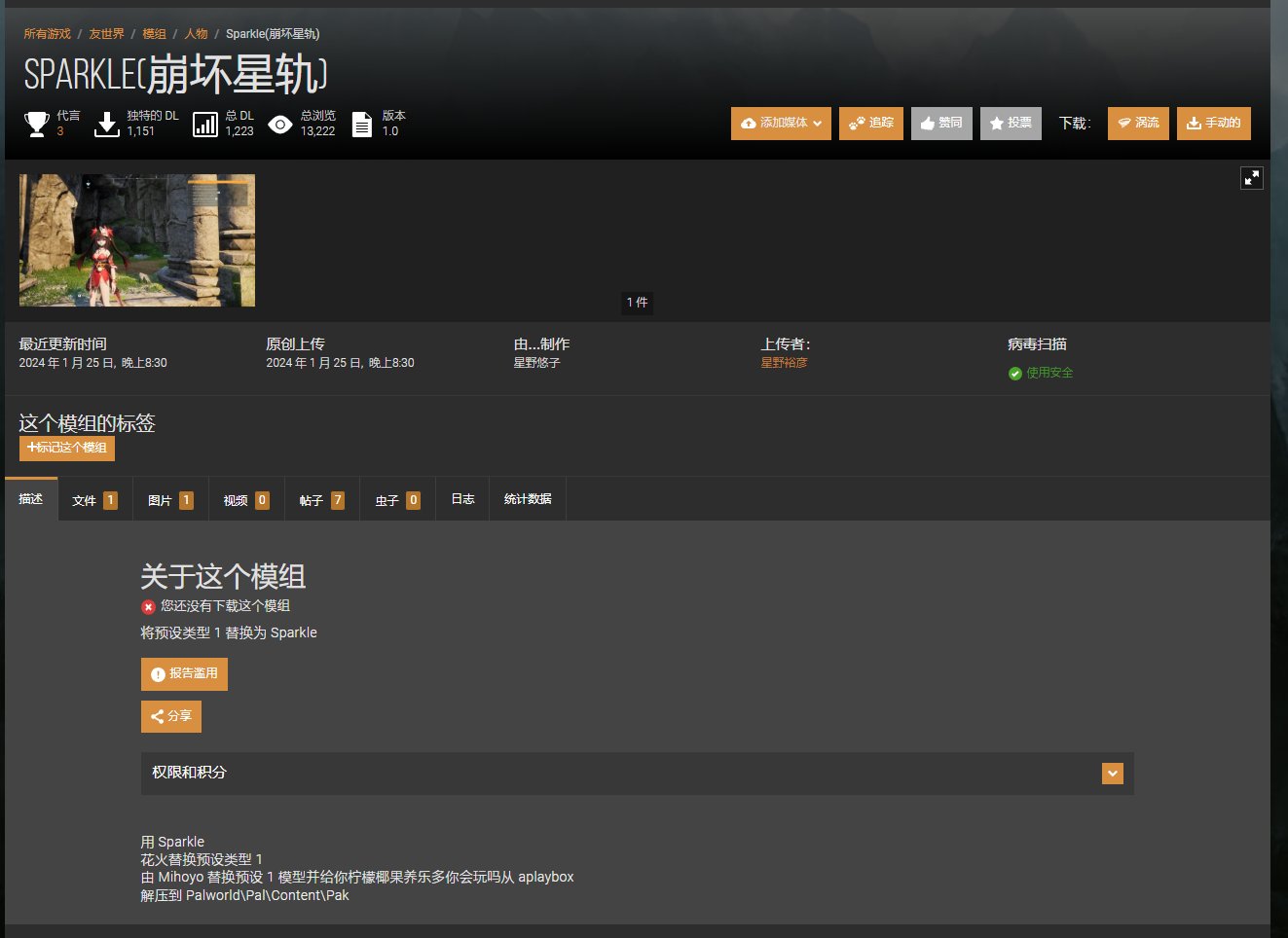Screen dimensions: 1288x938
Task: Select the 描述 description tab
Action: 31,499
